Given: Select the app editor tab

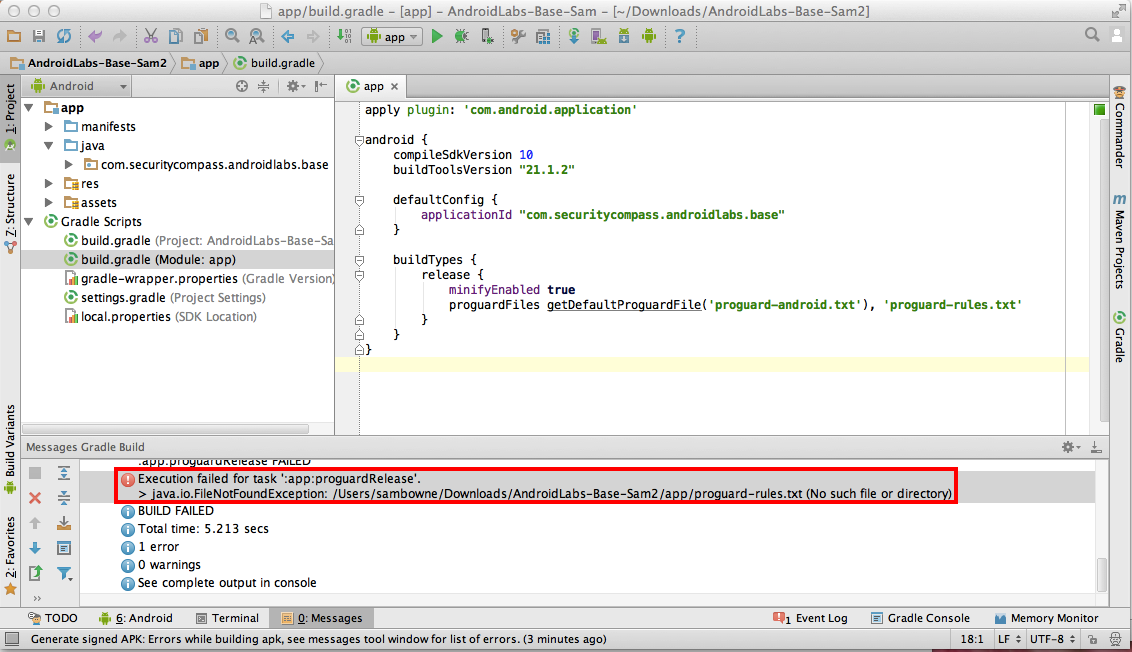Looking at the screenshot, I should coord(372,86).
